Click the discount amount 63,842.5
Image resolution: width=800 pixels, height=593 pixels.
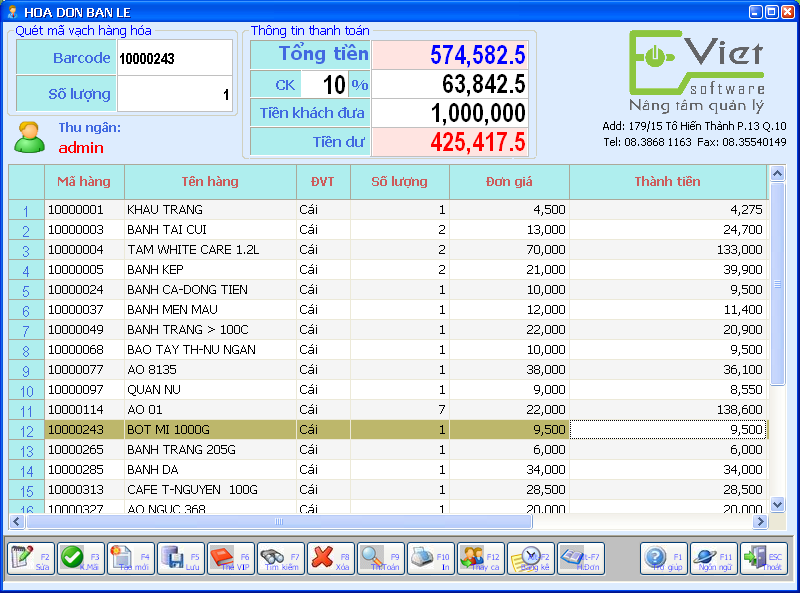click(x=449, y=84)
